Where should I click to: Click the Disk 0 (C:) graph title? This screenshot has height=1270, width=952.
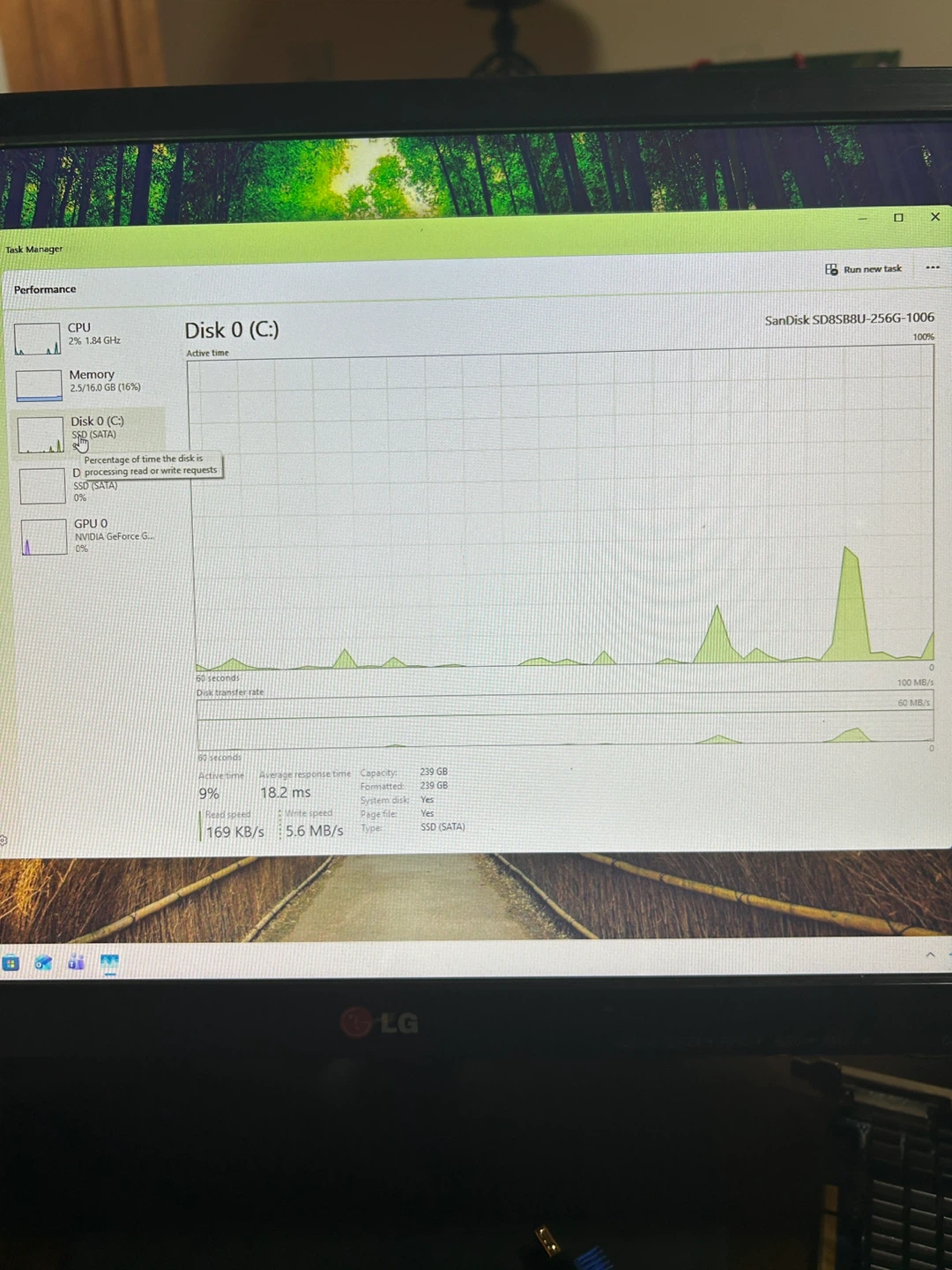pos(232,330)
